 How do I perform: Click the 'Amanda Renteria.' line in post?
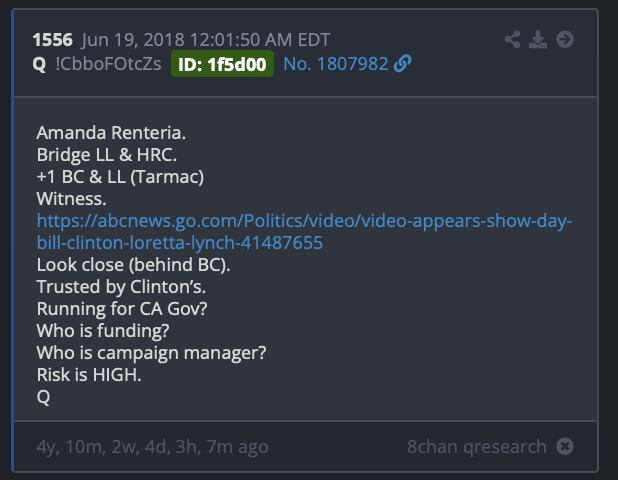click(x=111, y=133)
